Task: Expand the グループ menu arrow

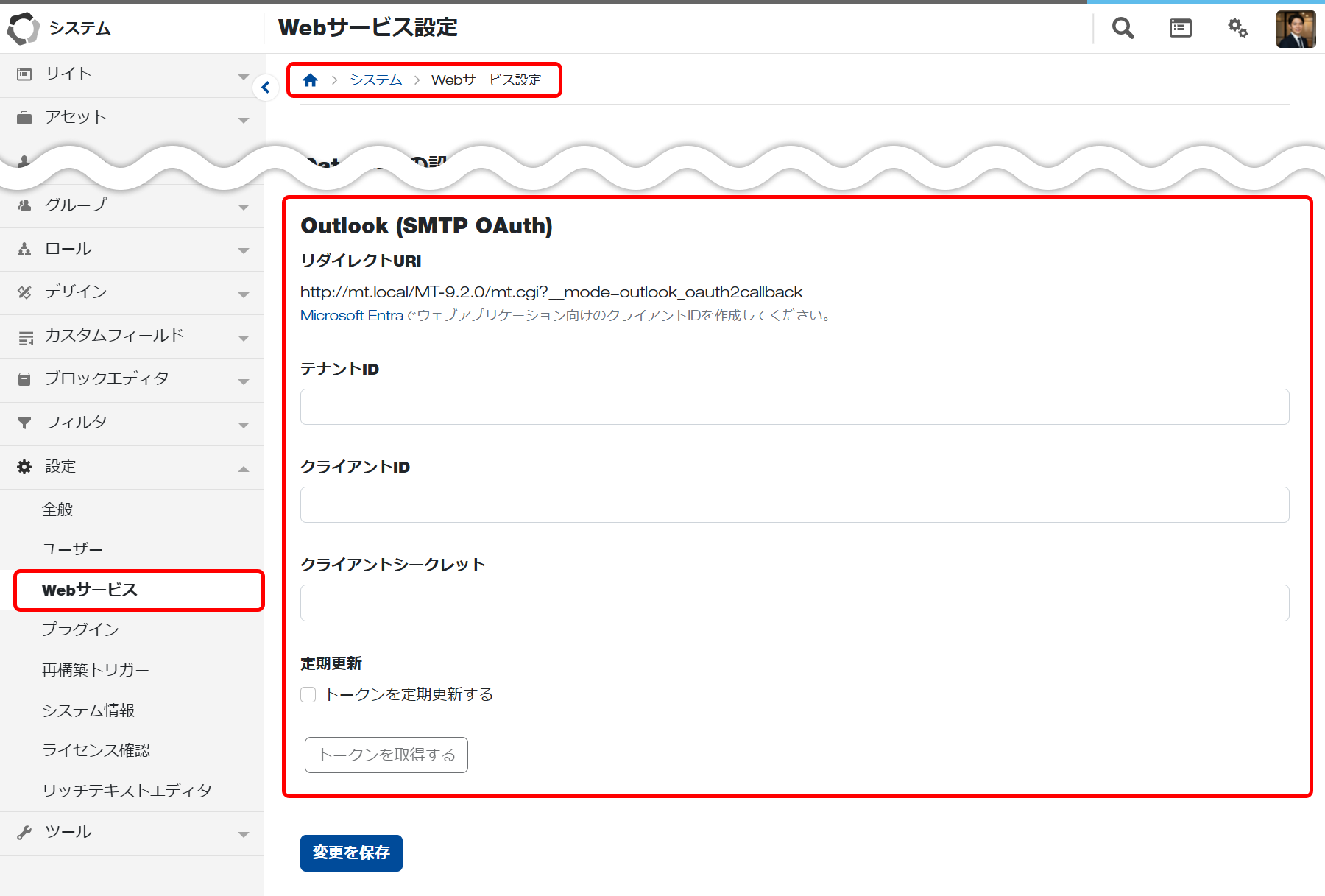Action: [x=244, y=208]
